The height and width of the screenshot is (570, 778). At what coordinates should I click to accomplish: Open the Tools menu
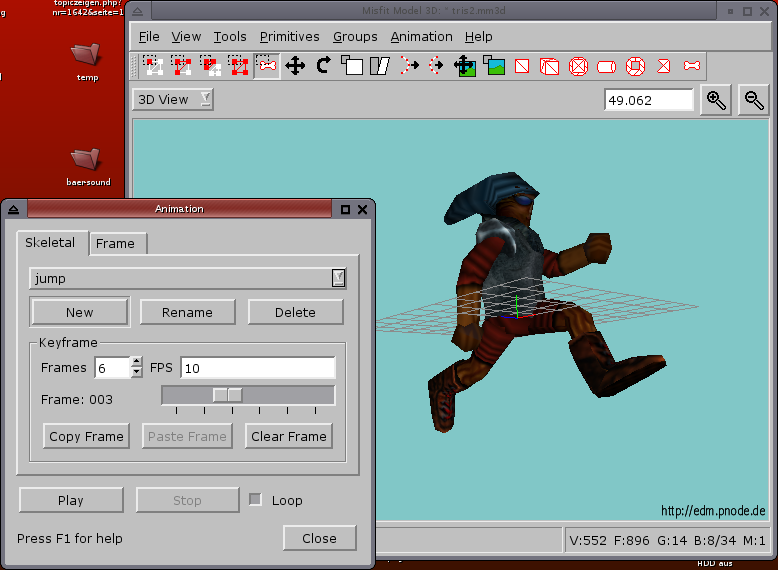pos(230,37)
